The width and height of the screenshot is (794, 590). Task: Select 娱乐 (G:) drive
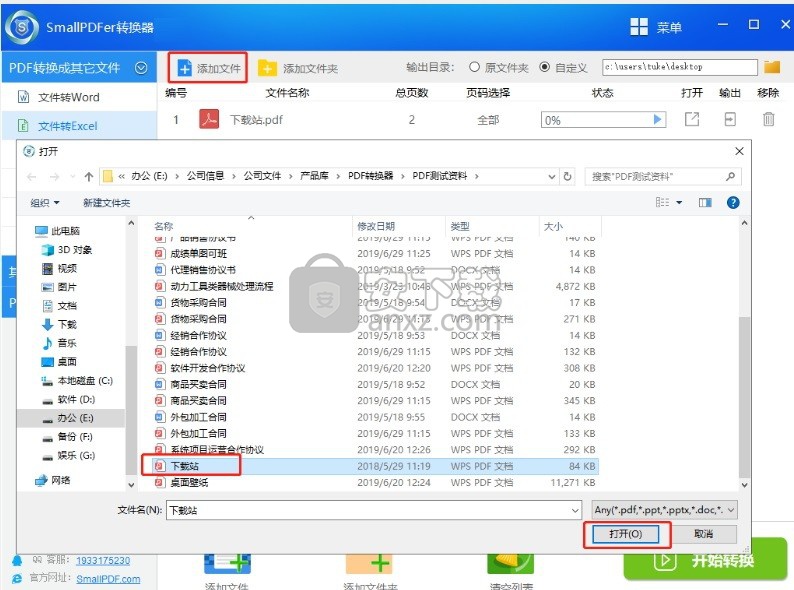tap(68, 455)
